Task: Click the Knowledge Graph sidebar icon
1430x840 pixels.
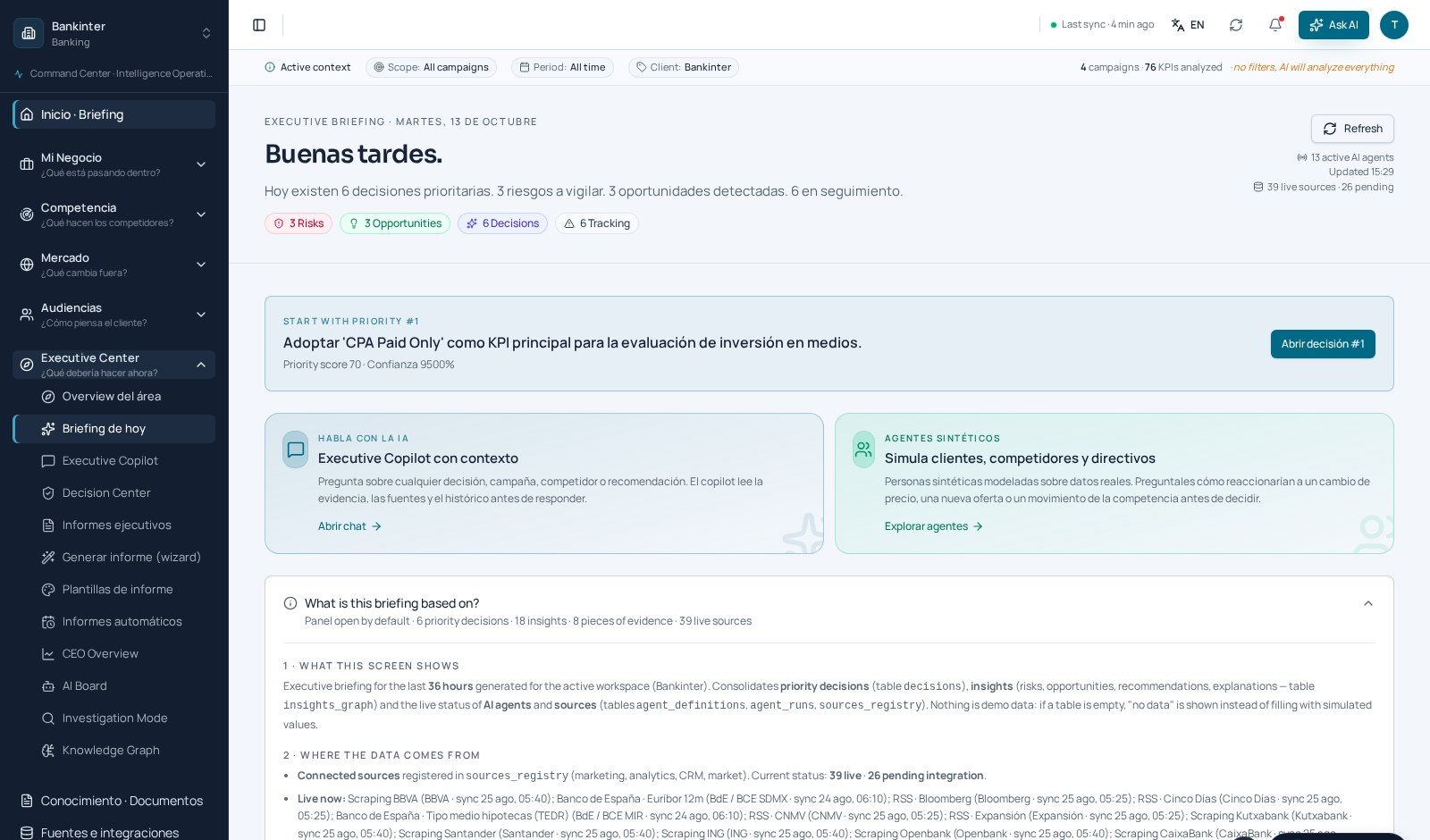Action: pos(48,751)
